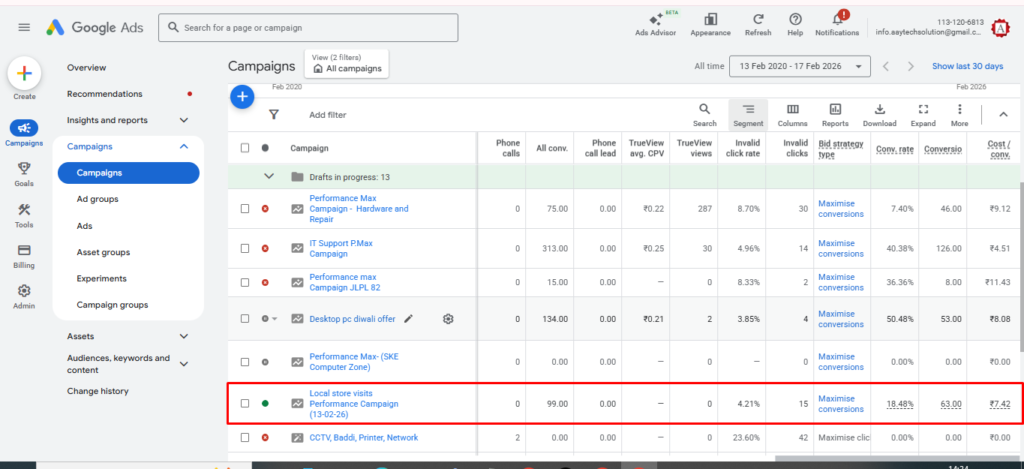This screenshot has width=1024, height=469.
Task: Expand the Insights and reports section
Action: pyautogui.click(x=183, y=120)
